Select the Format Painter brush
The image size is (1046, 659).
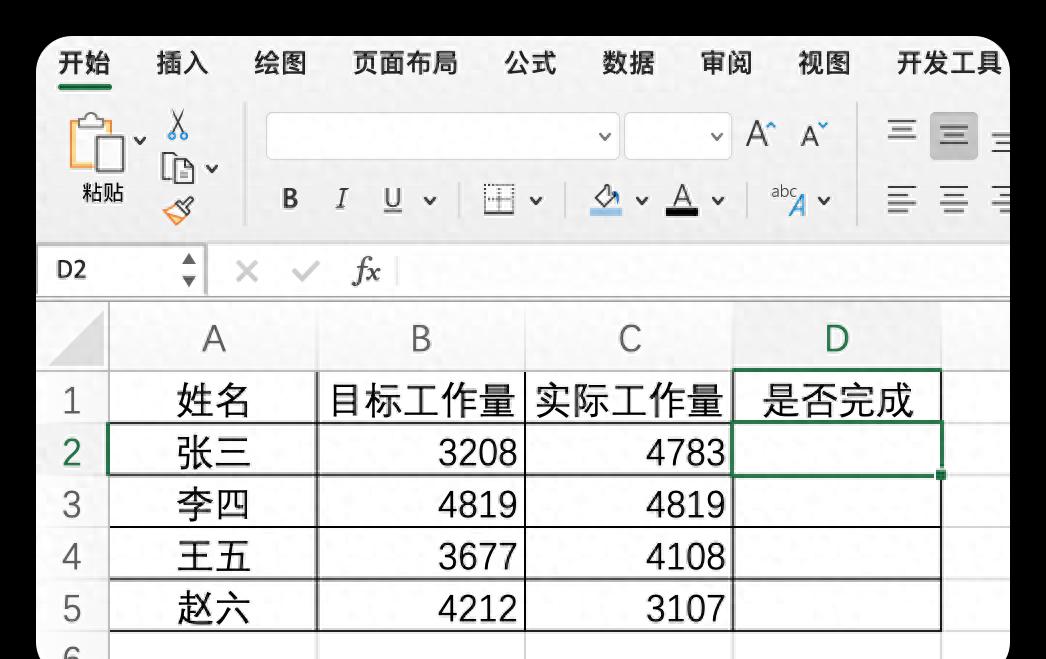(179, 210)
